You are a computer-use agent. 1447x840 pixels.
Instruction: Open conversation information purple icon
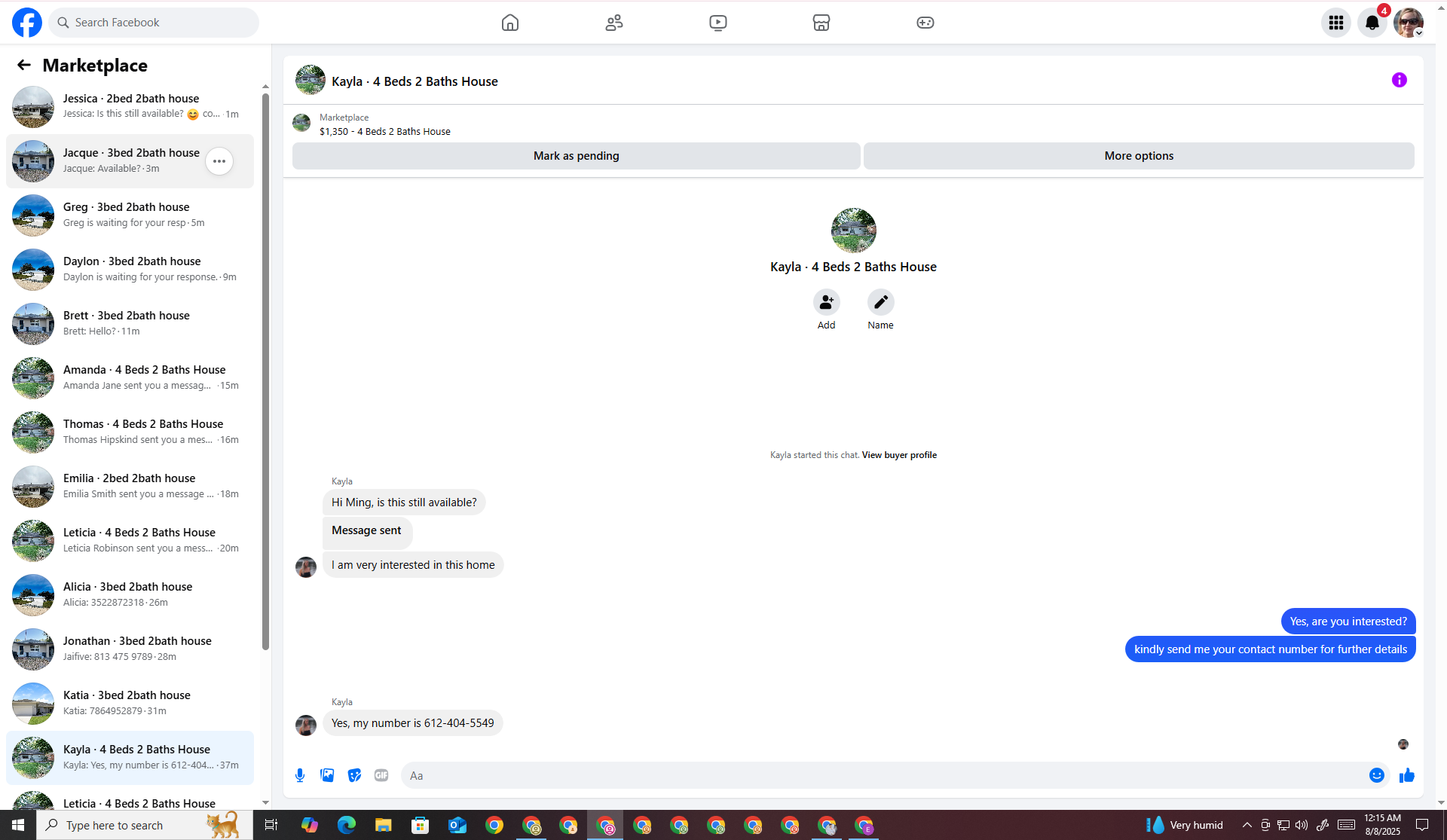(x=1399, y=80)
